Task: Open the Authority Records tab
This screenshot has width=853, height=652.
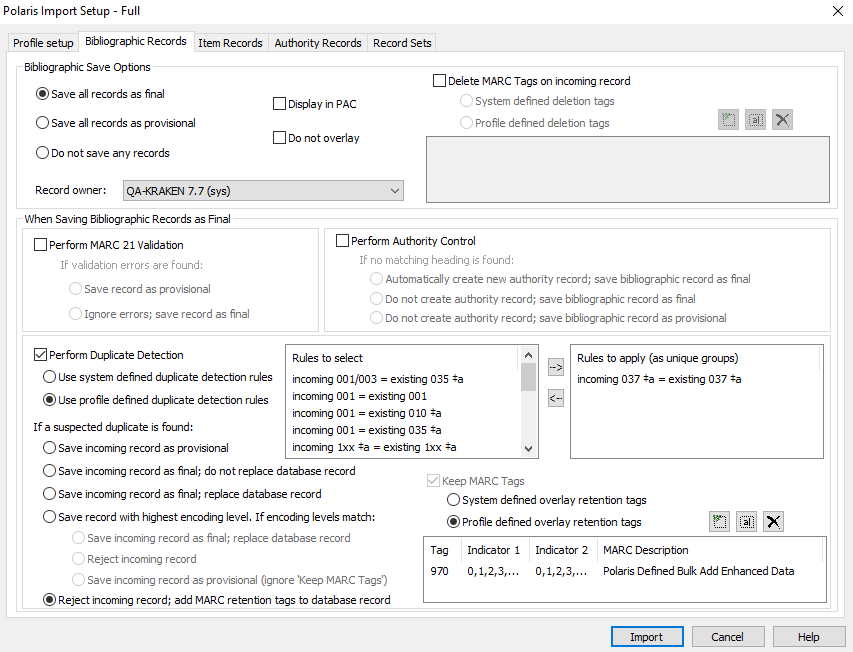Action: coord(318,43)
